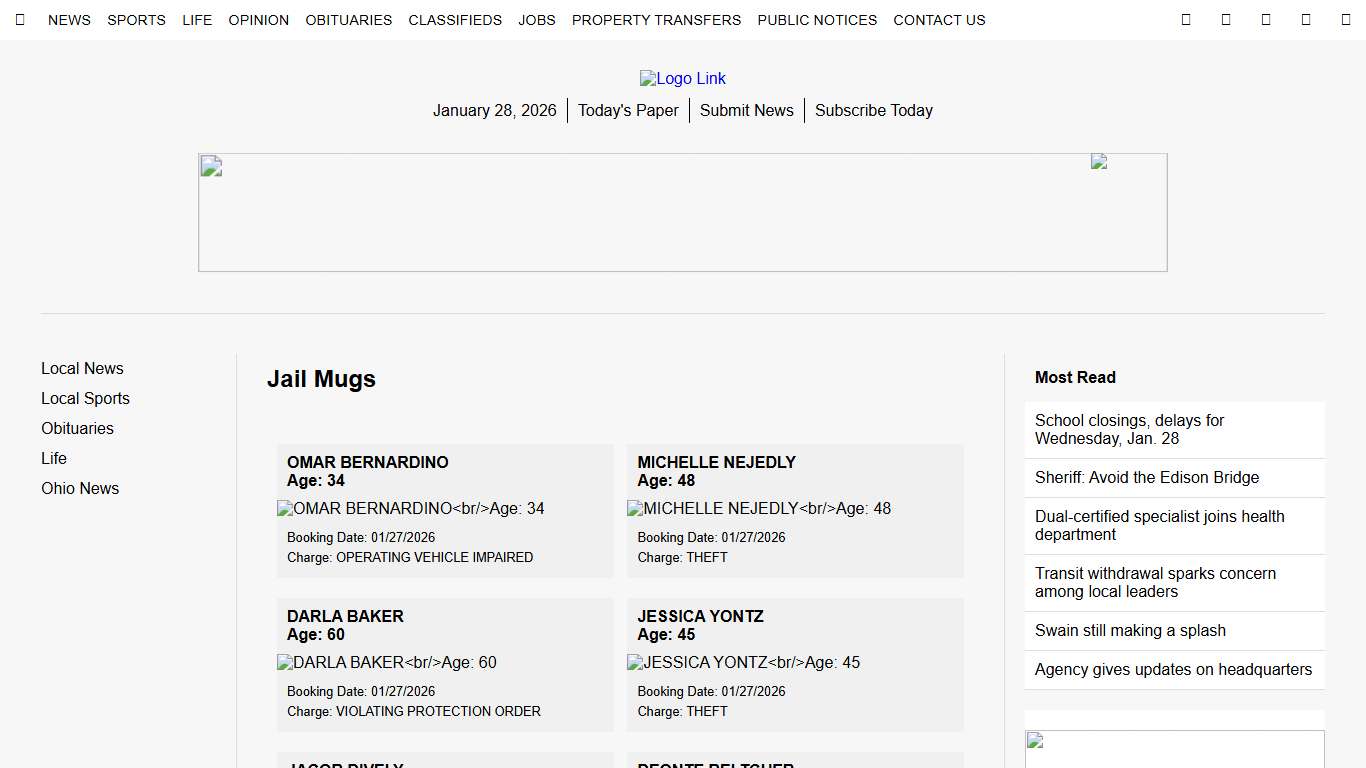This screenshot has height=768, width=1366.
Task: Open the CLASSIFIEDS navigation item
Action: 455,20
